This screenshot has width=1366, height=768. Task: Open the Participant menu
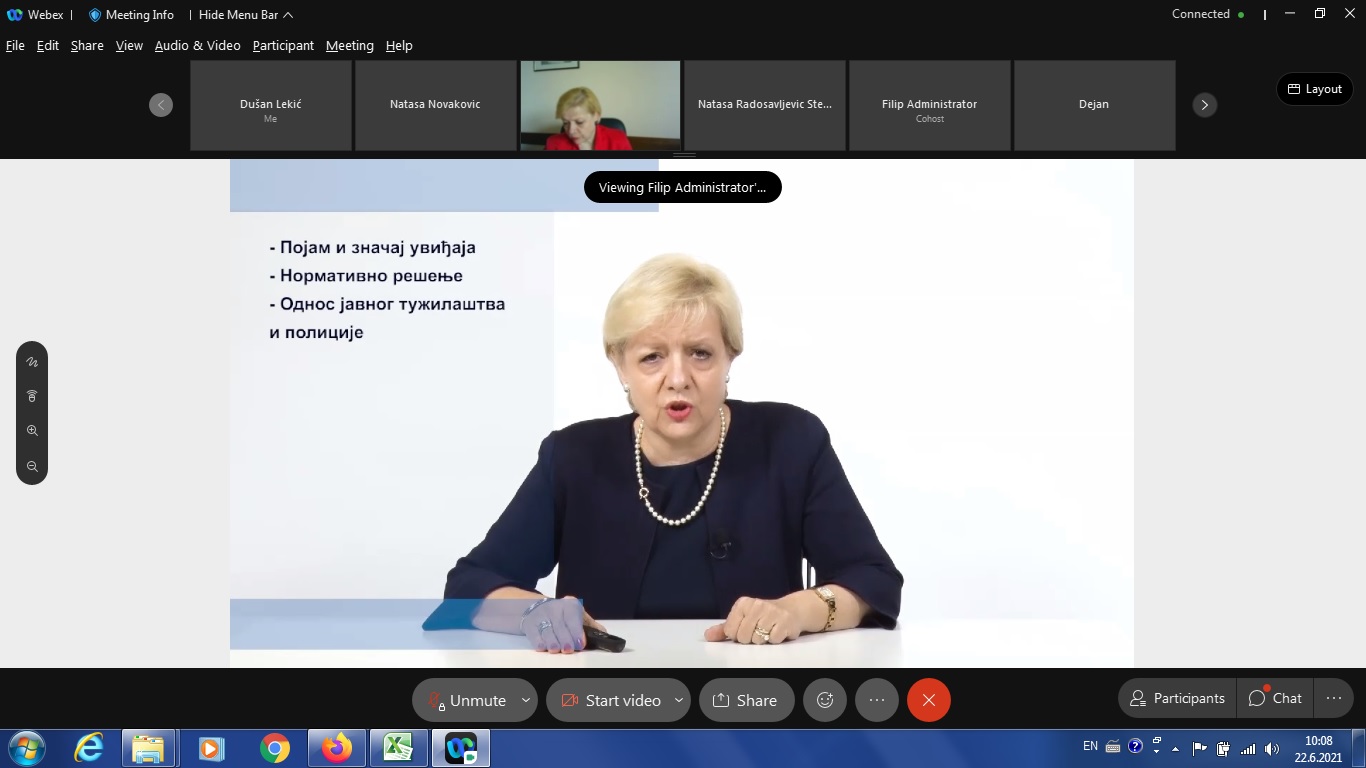click(283, 45)
